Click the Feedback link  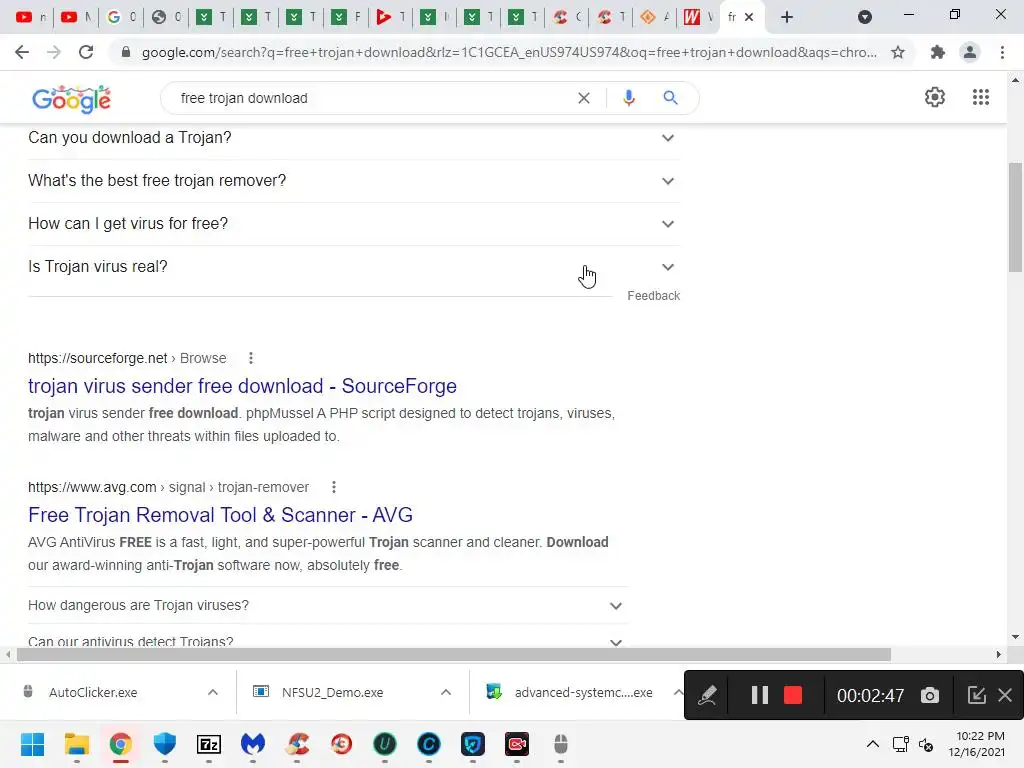point(653,296)
